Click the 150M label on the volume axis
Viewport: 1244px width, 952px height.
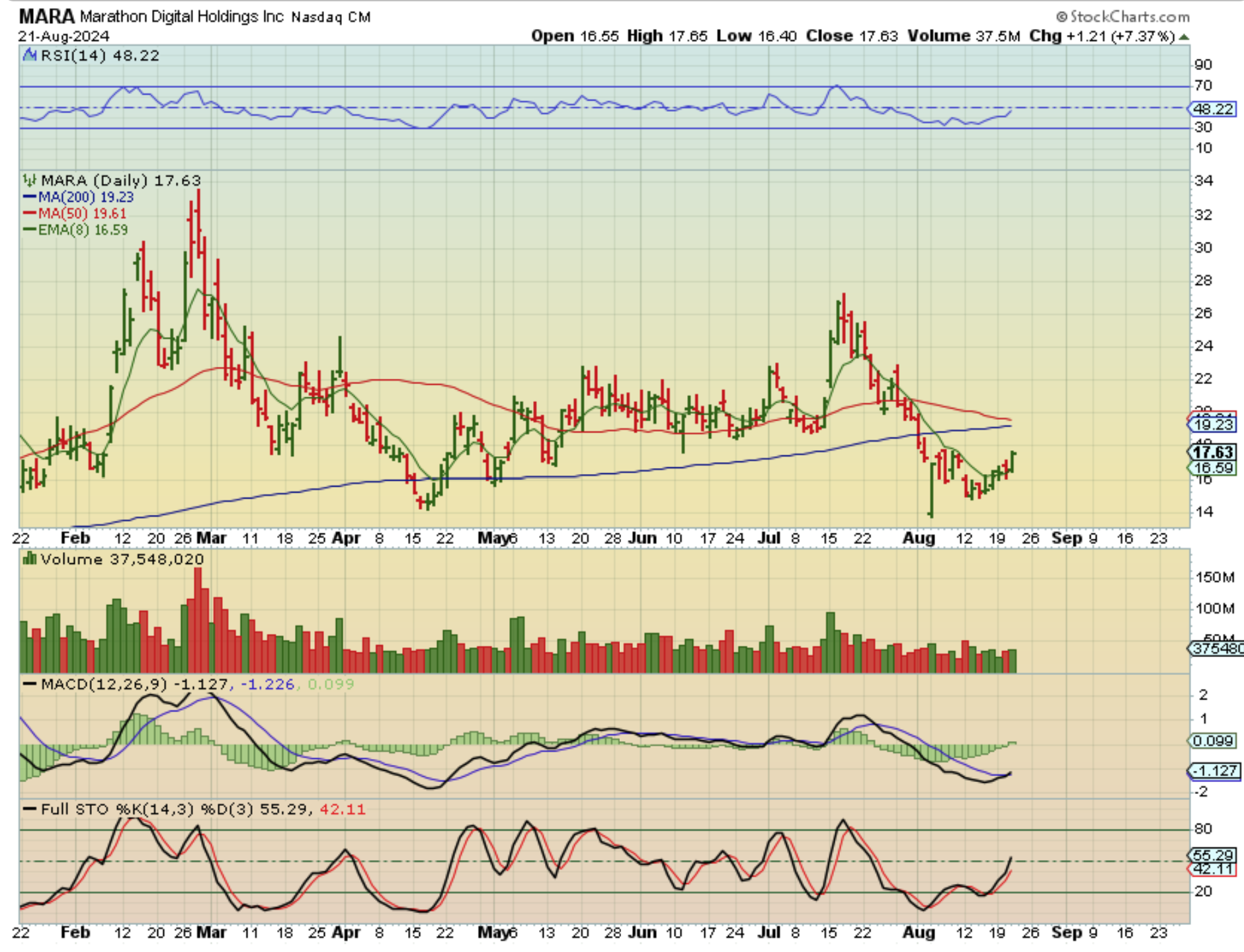pos(1214,578)
